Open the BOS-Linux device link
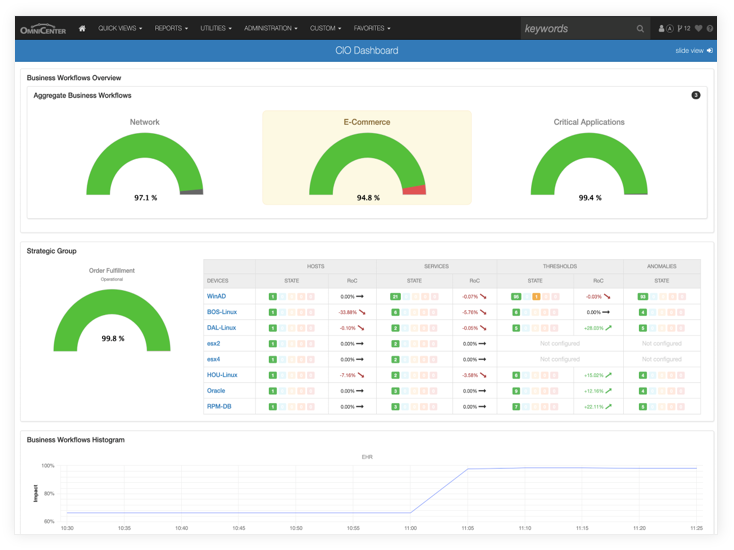The height and width of the screenshot is (550, 734). coord(221,312)
